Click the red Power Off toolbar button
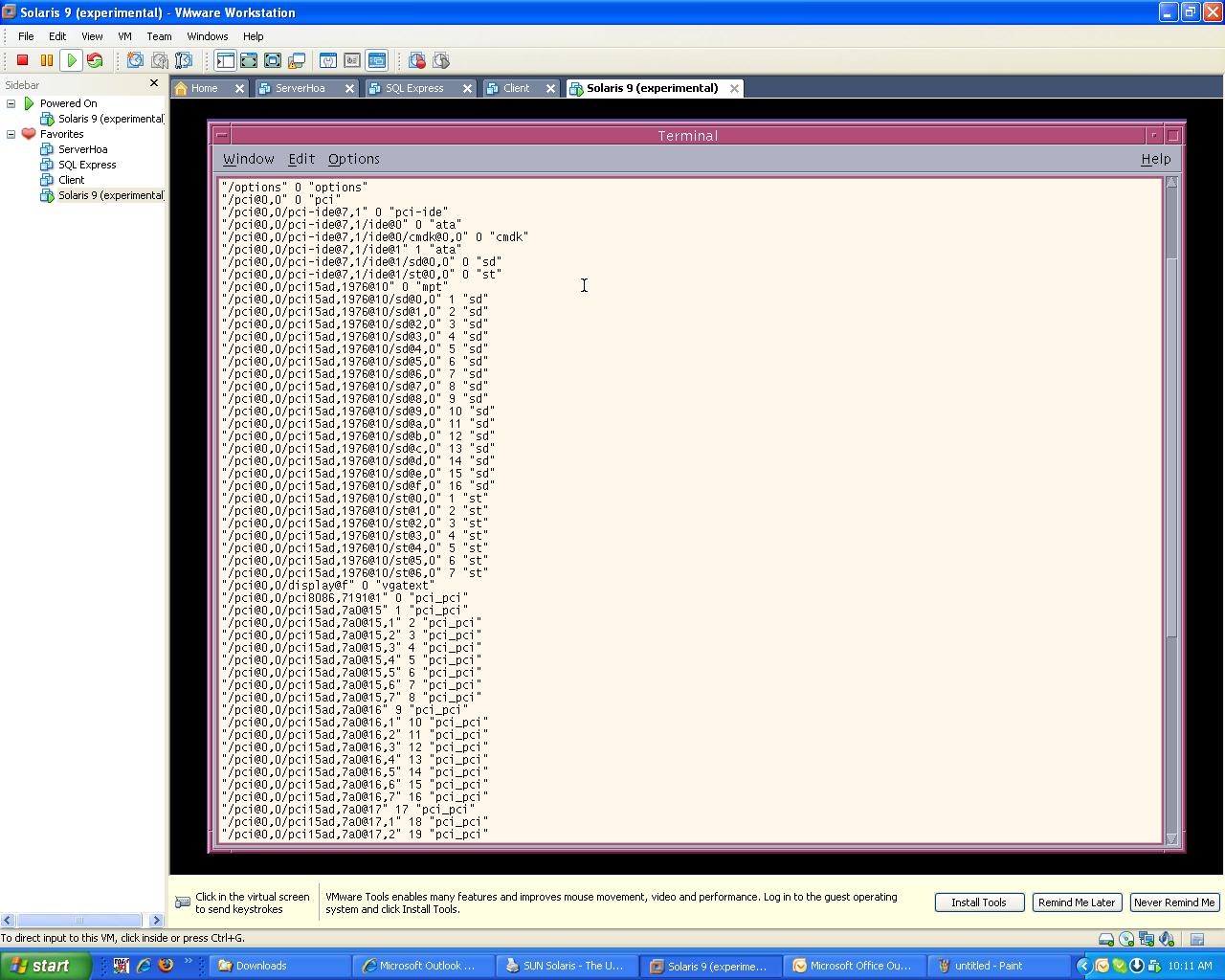1225x980 pixels. coord(23,60)
